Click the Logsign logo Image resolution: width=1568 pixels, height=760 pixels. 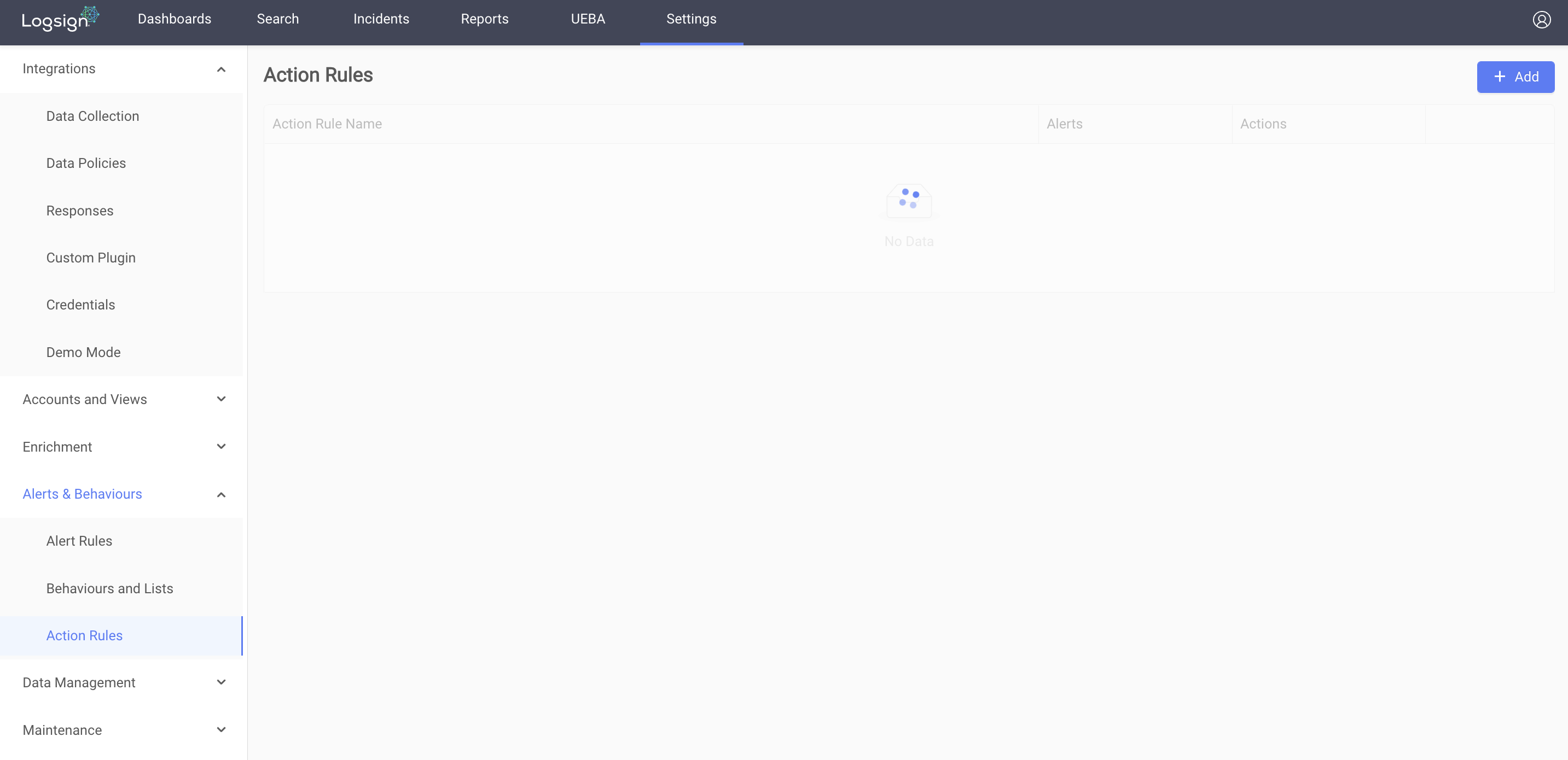click(60, 19)
